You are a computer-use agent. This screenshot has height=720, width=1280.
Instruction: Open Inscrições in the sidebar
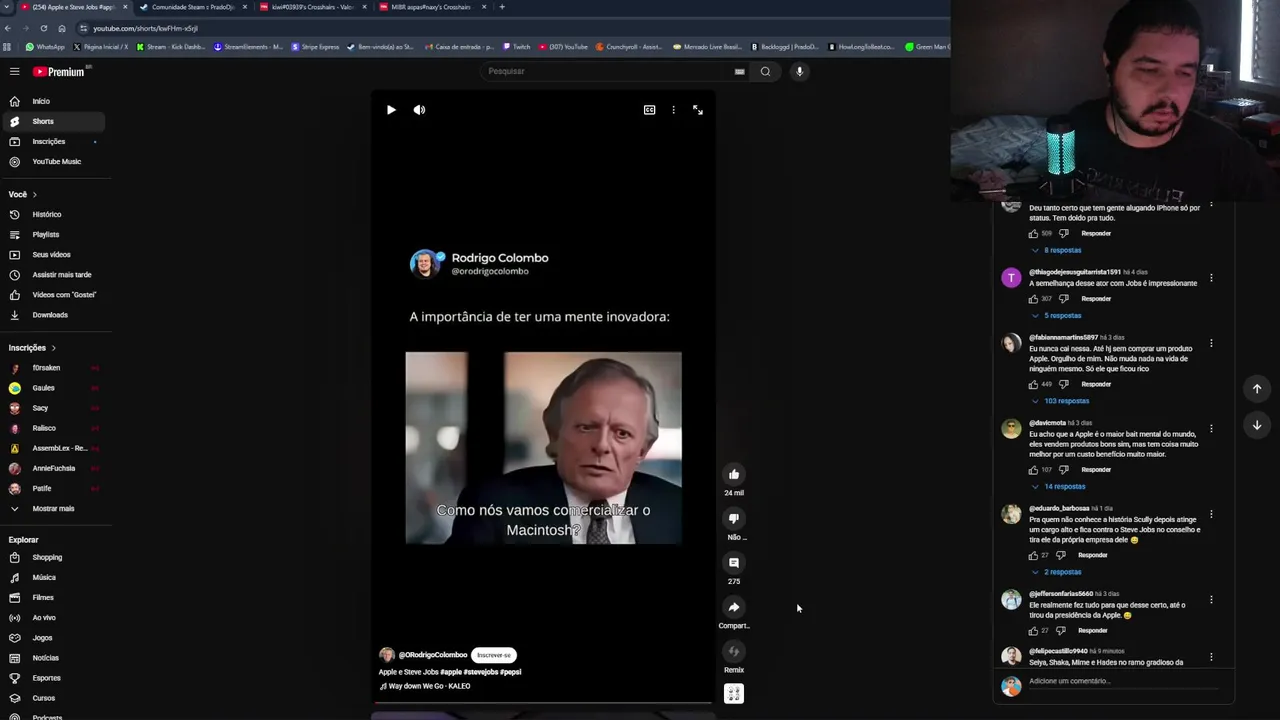[52, 141]
